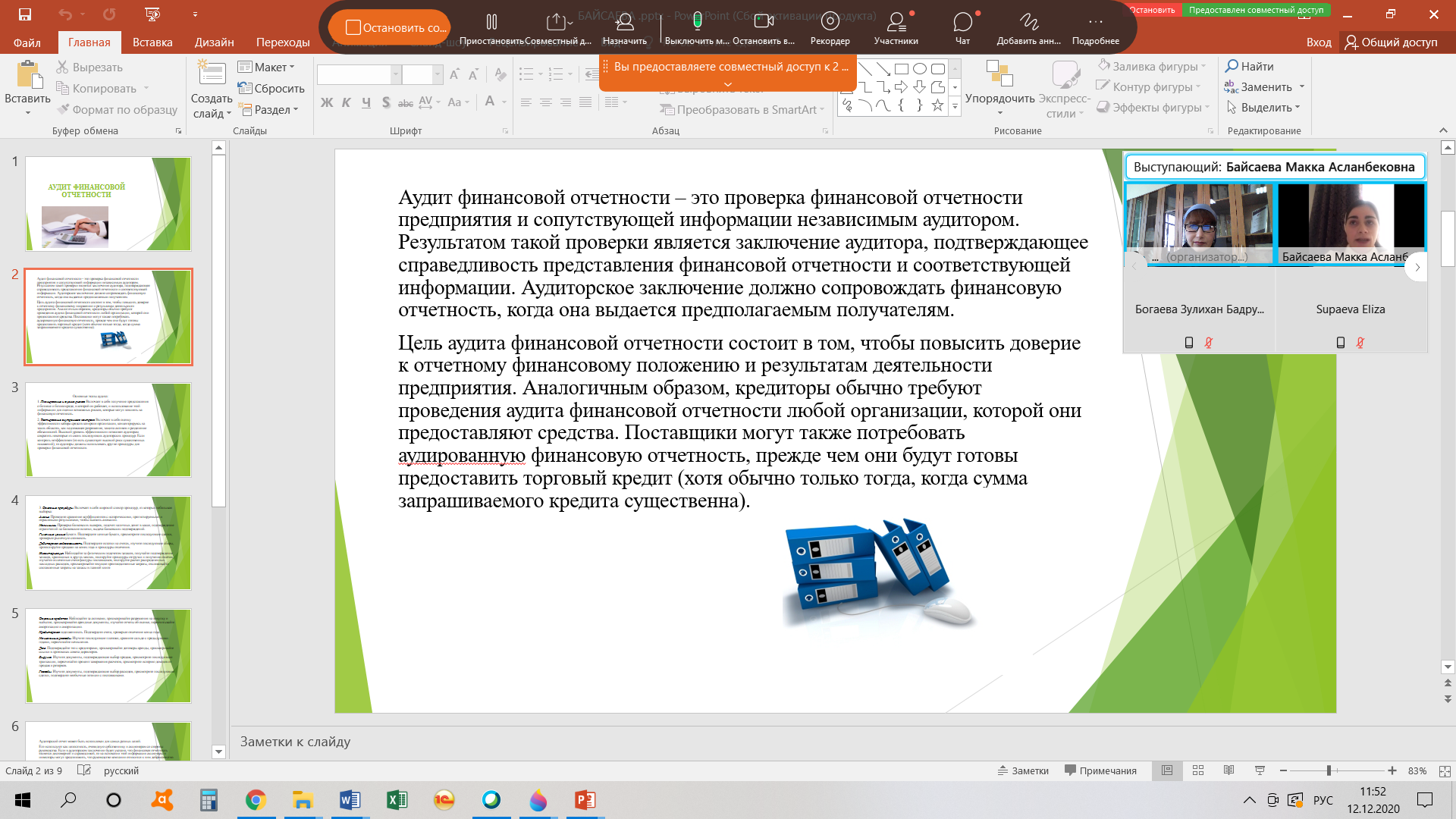Toggle Normal view button
This screenshot has height=819, width=1456.
point(1167,770)
